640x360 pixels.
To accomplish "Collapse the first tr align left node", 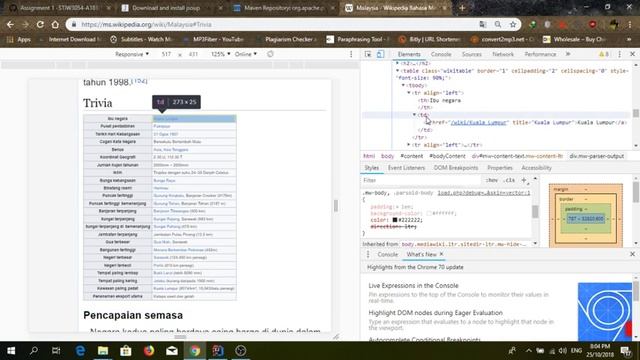I will [x=409, y=93].
